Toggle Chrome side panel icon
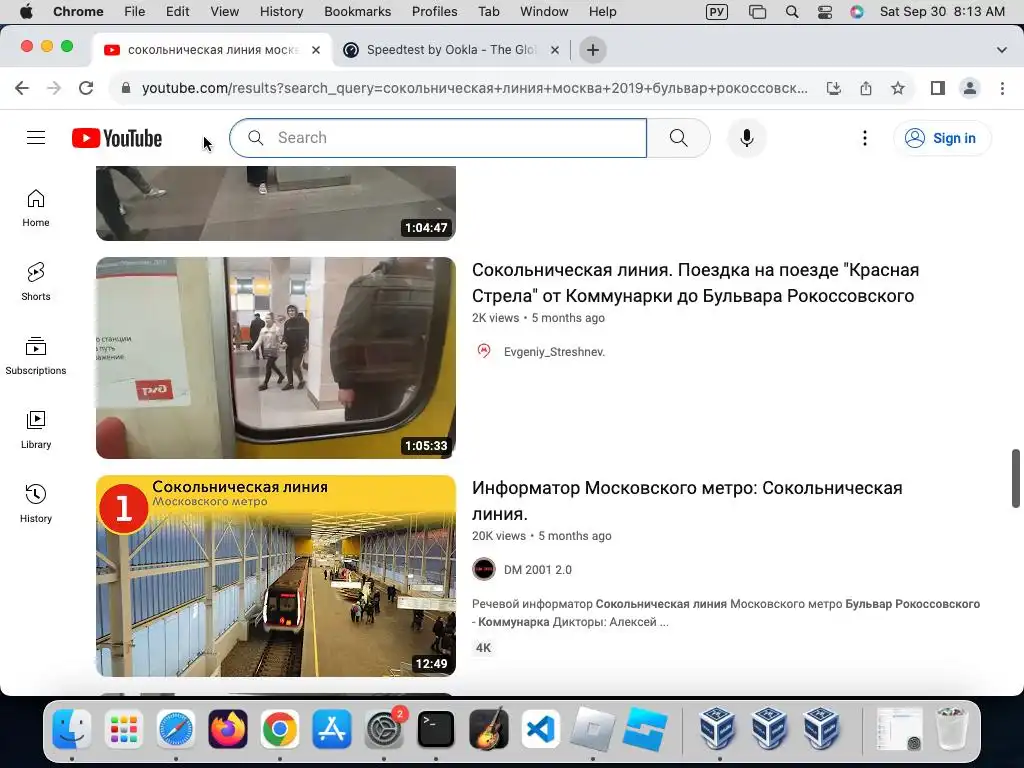Screen dimensions: 1024x768 (x=938, y=88)
